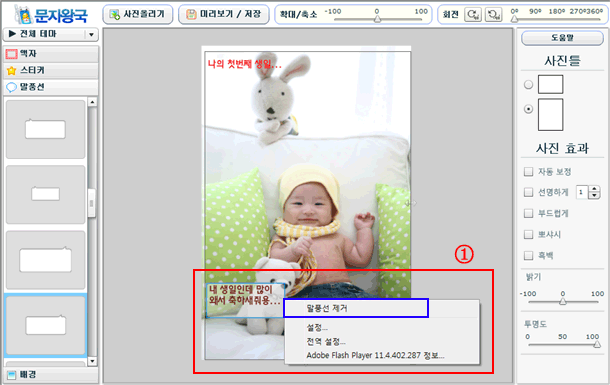Click the rotate counterclockwise icon

493,15
